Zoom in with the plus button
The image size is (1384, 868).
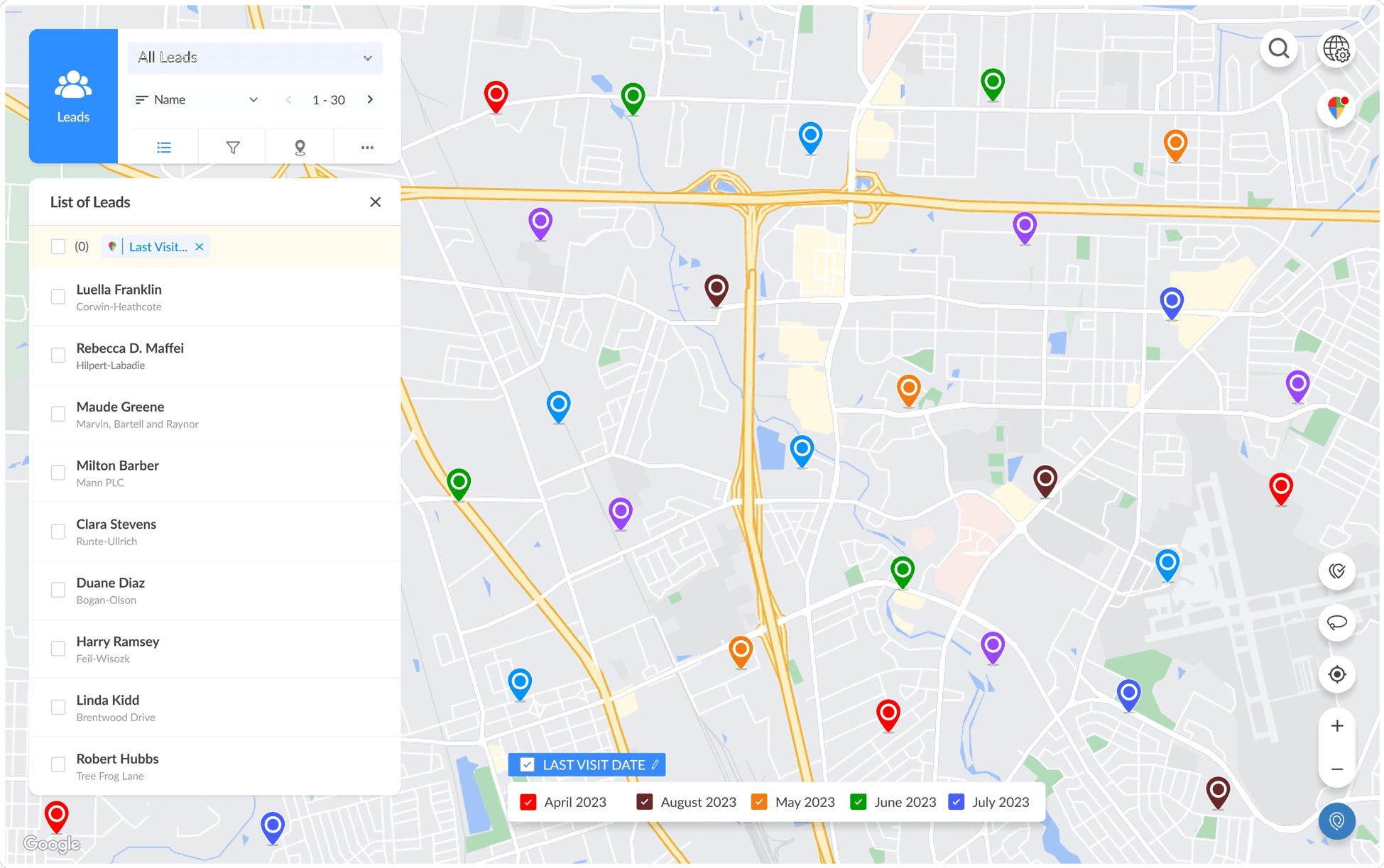click(x=1336, y=725)
